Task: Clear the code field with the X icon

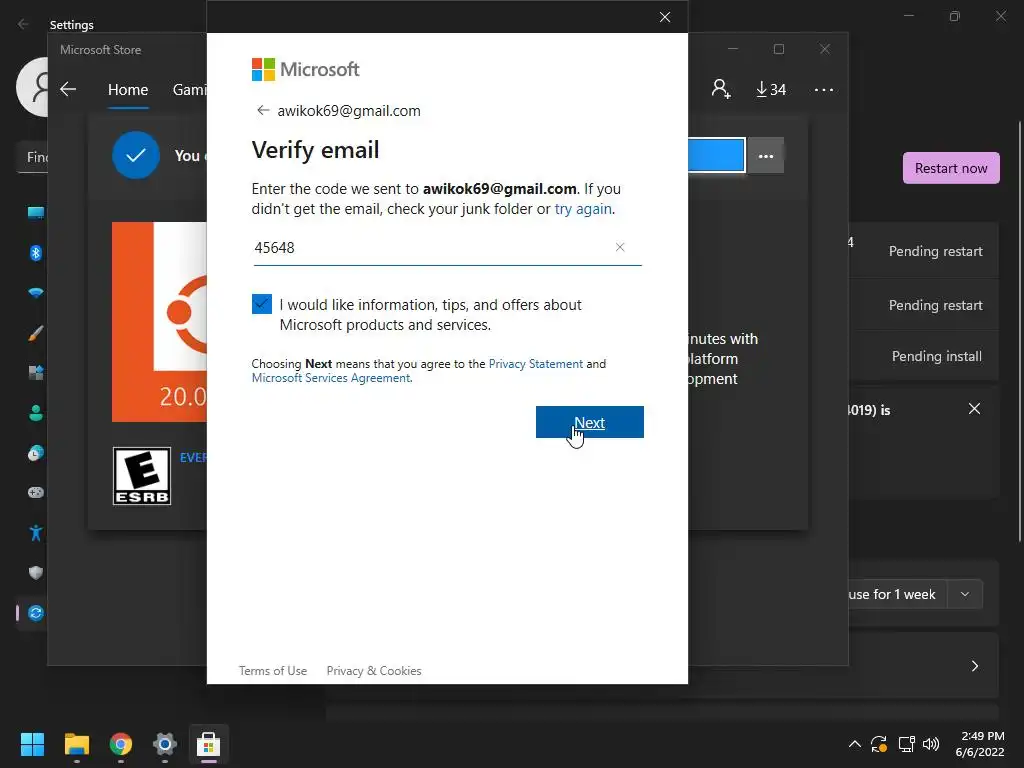Action: [620, 247]
